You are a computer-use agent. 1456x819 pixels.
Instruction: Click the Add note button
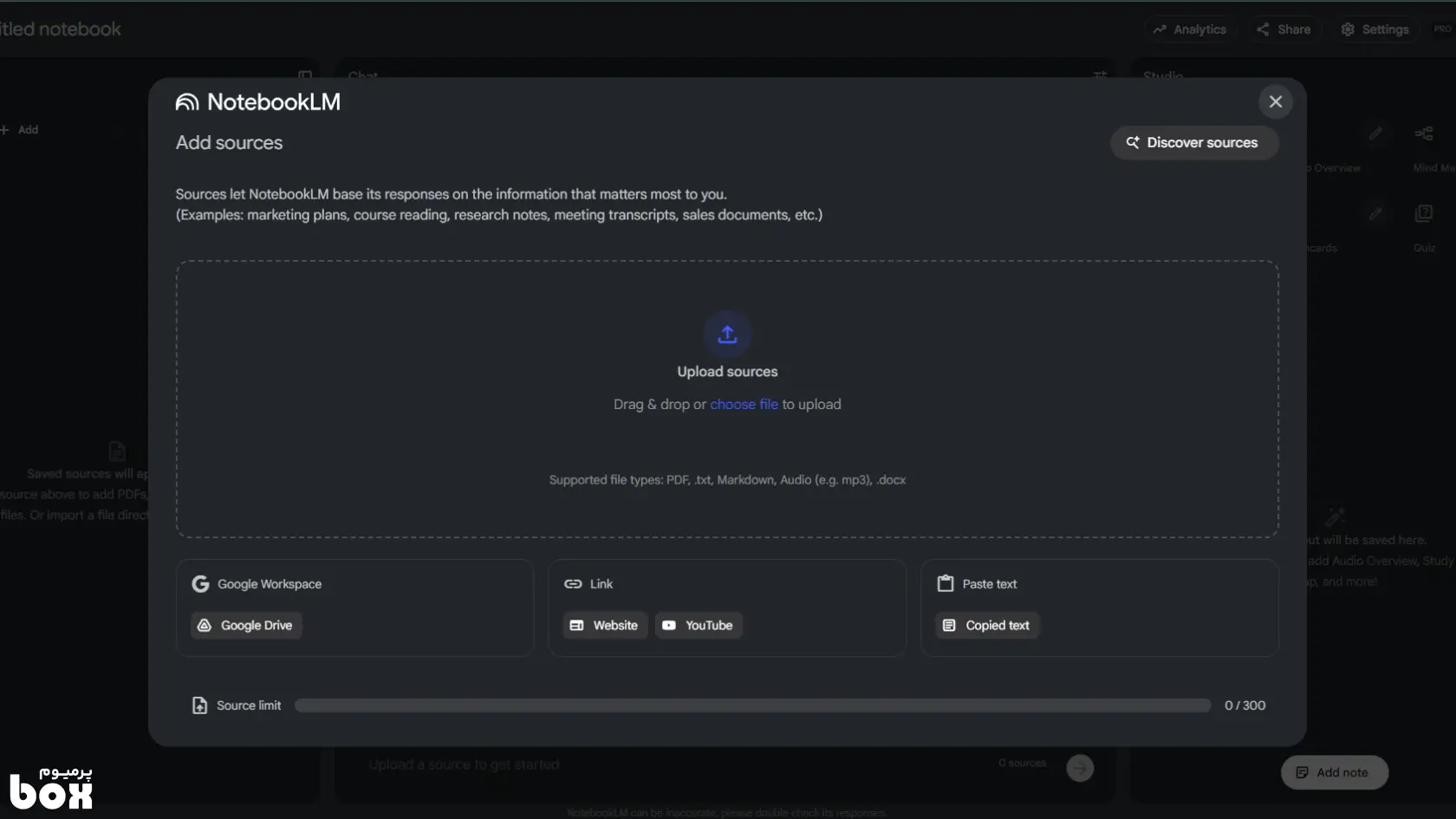tap(1334, 772)
